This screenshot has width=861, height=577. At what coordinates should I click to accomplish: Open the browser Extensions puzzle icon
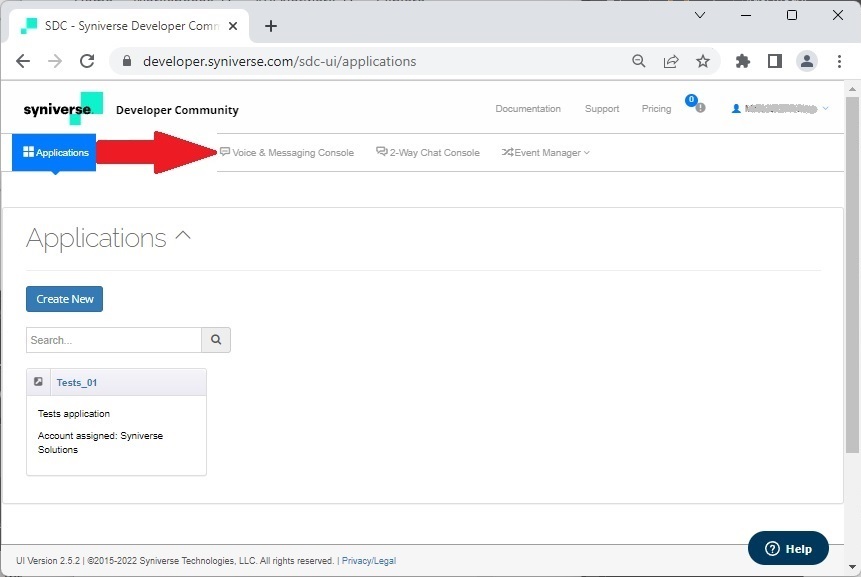[742, 61]
